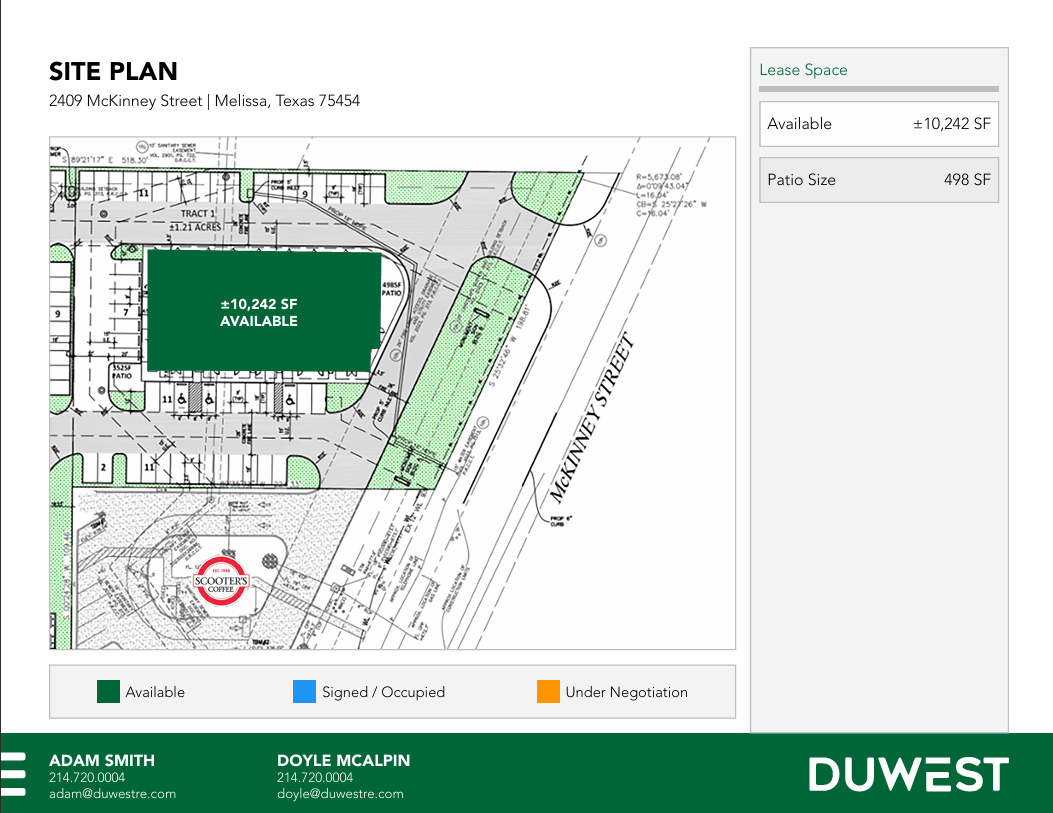The height and width of the screenshot is (813, 1053).
Task: Click the Scooter's Coffee logo
Action: click(222, 581)
